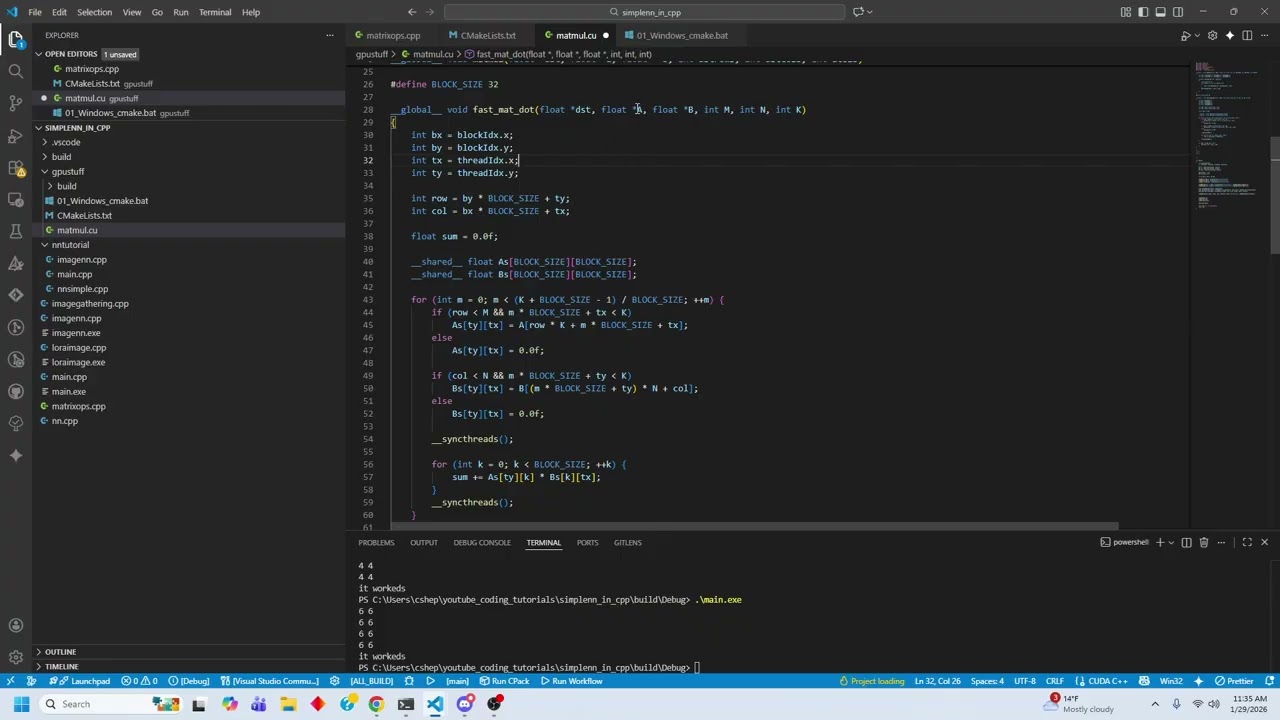Open the Explorer view in the activity bar

[15, 40]
